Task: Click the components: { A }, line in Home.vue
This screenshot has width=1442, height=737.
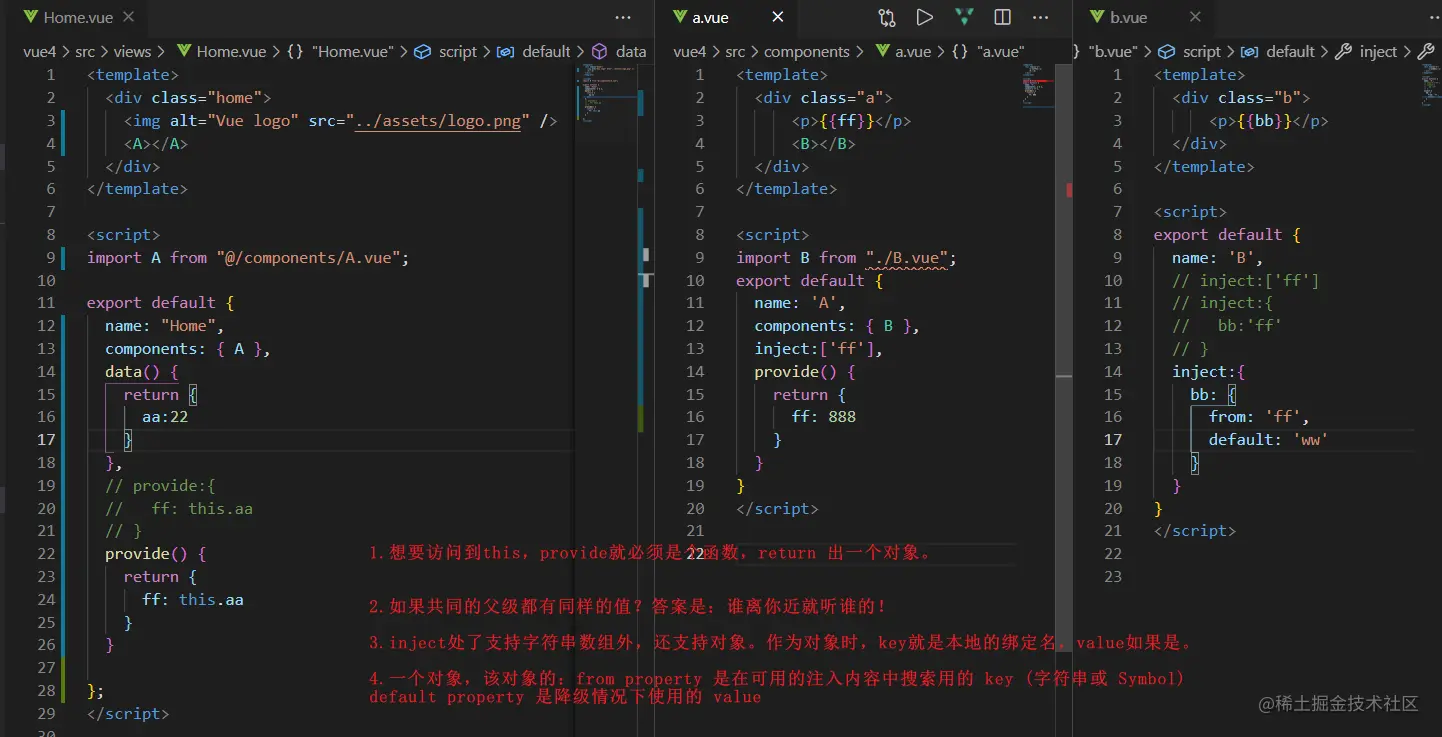Action: pos(188,348)
